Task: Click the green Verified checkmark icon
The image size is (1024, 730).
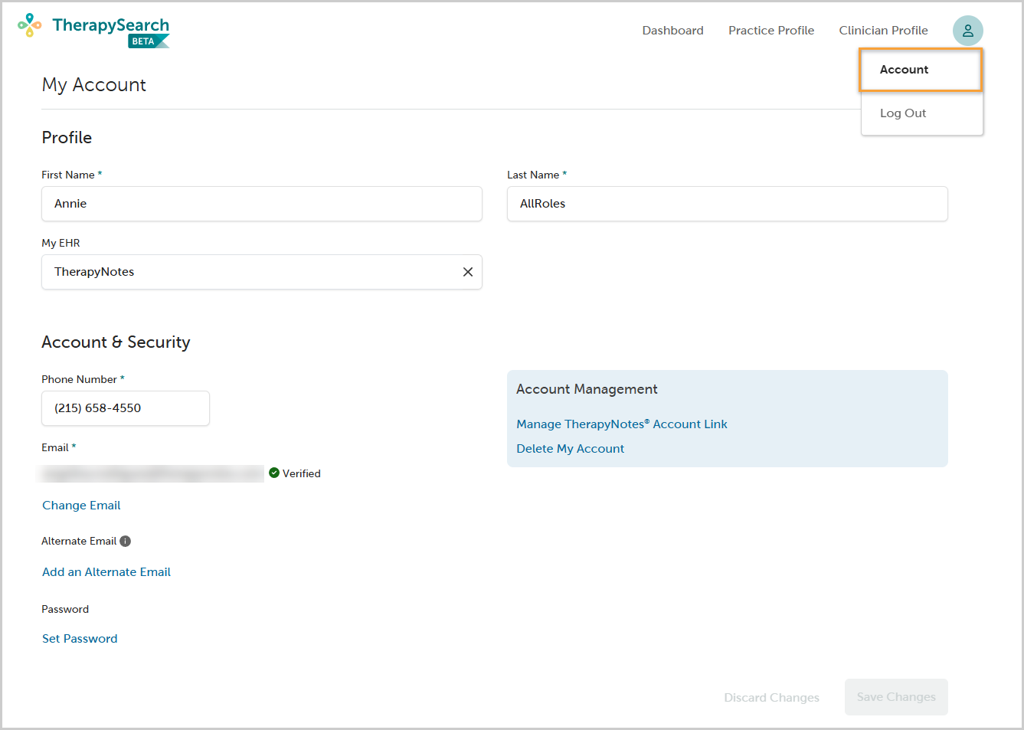Action: (x=274, y=473)
